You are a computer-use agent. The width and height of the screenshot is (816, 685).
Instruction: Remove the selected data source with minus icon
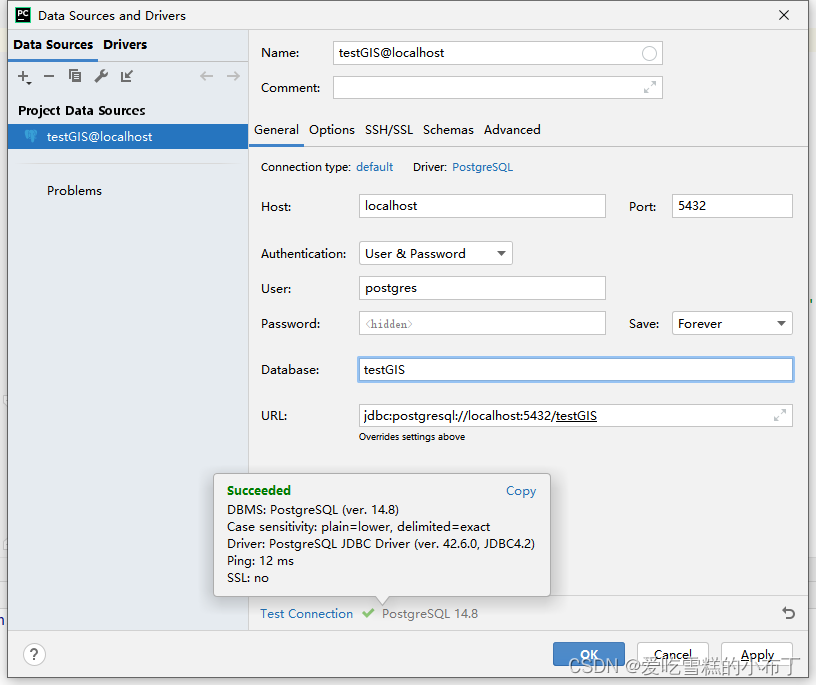click(x=49, y=77)
